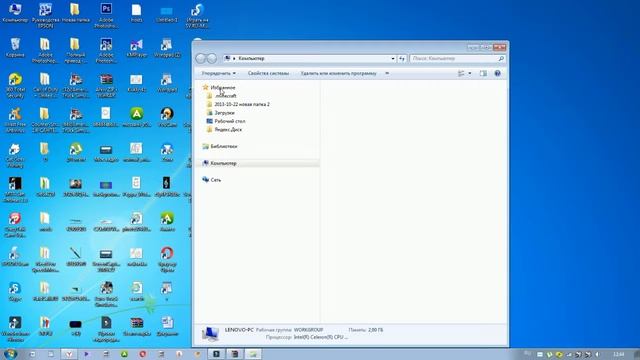
Task: Select the Avast Free Antivirus desktop icon
Action: pos(15,120)
